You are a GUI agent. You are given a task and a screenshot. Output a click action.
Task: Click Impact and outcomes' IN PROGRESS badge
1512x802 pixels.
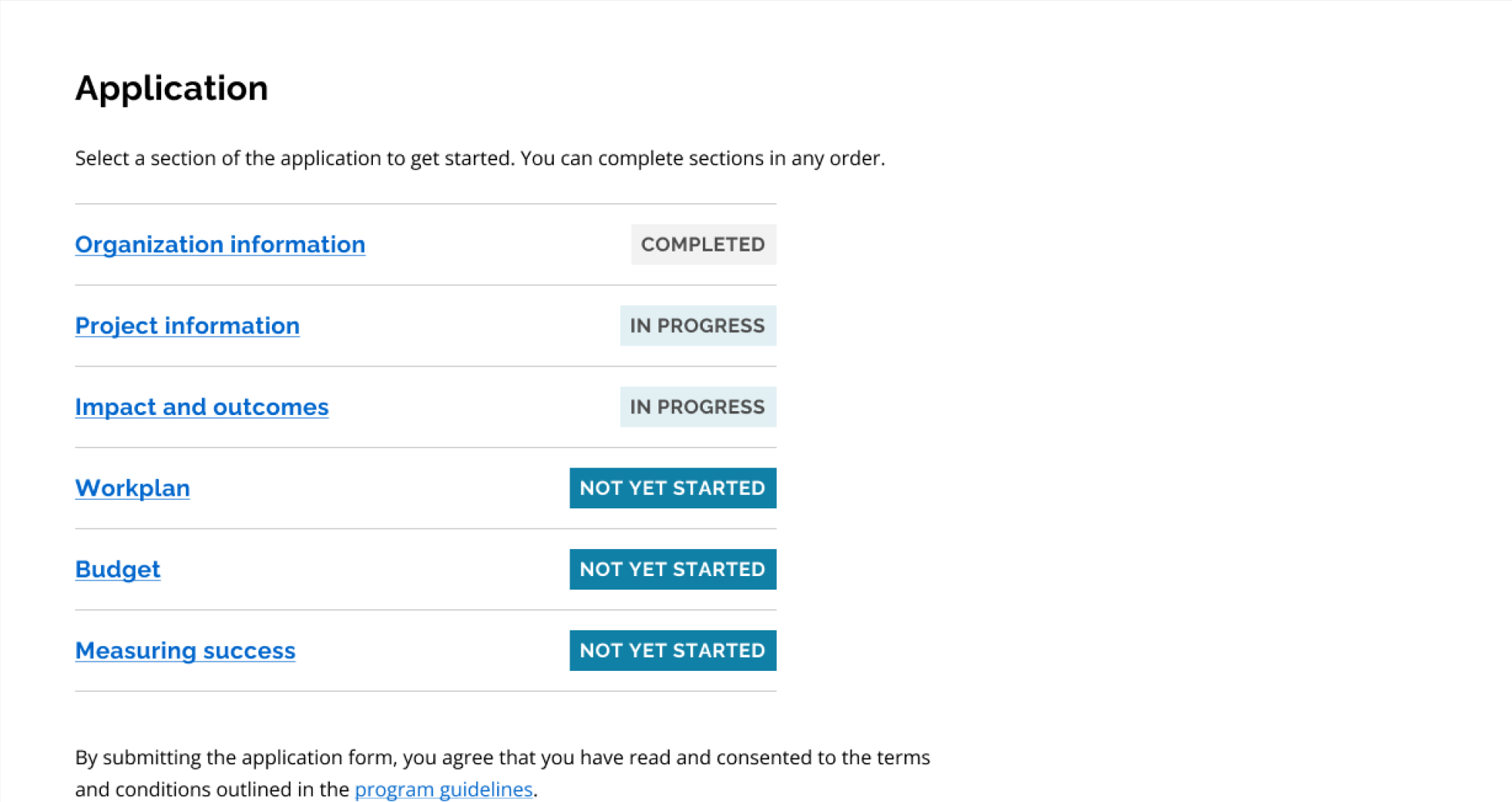point(697,407)
